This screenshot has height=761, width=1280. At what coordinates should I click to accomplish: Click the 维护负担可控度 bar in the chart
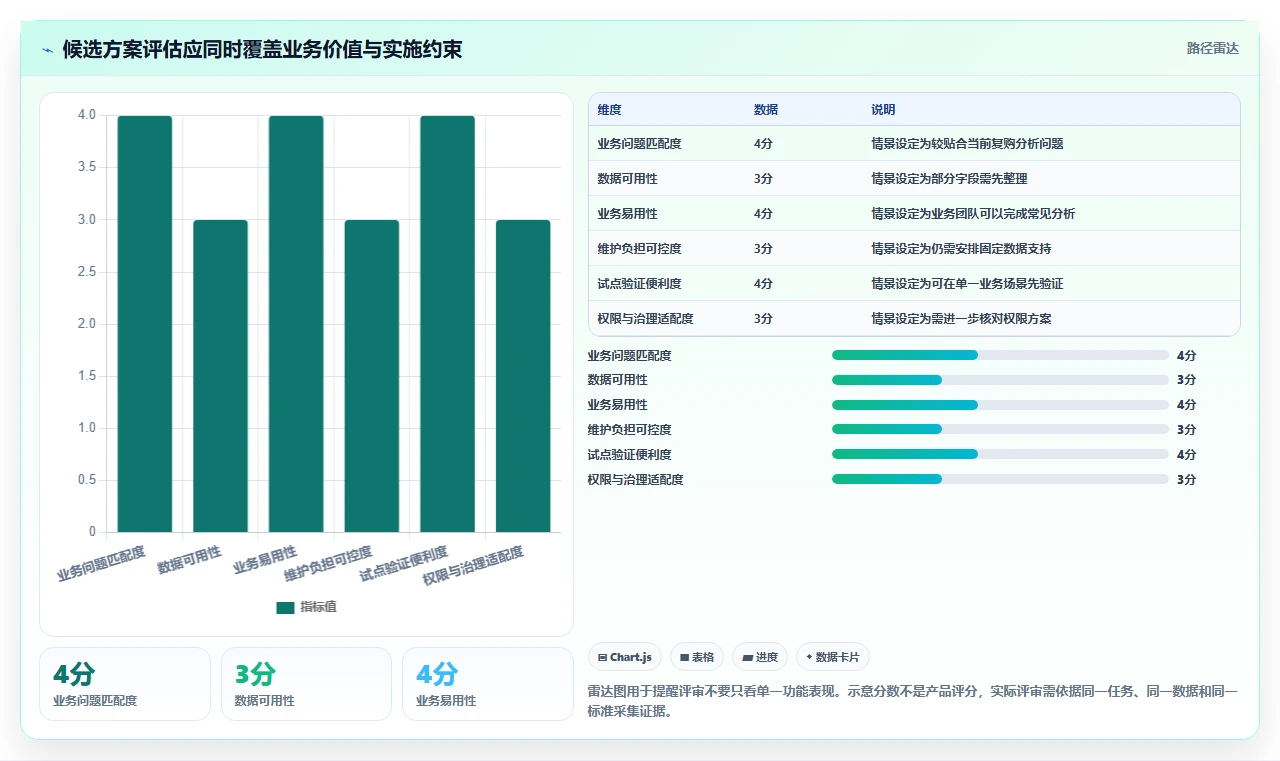tap(372, 376)
